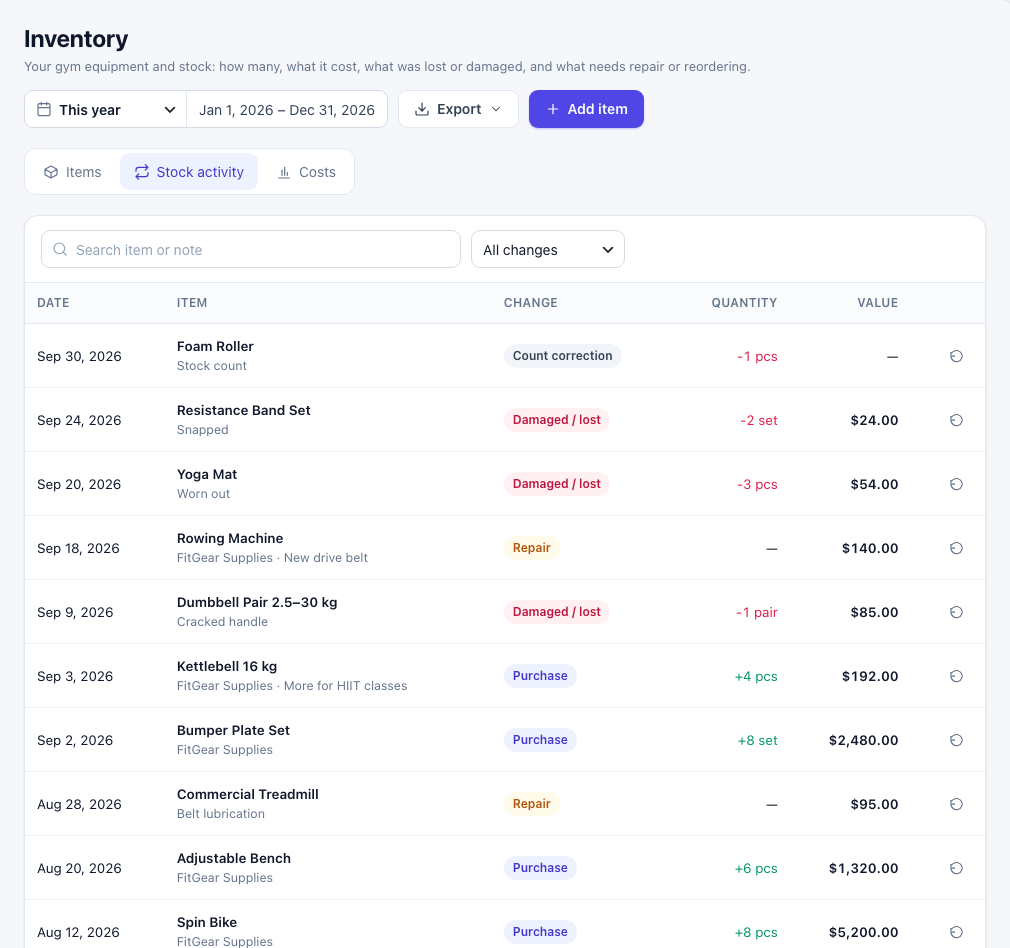Click the download icon on Export button
1010x948 pixels.
point(422,109)
